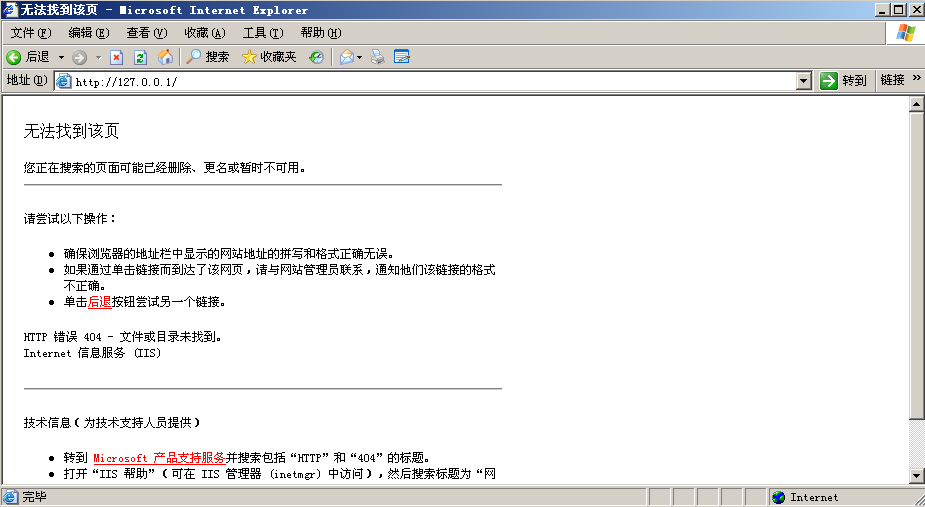Click the 转到 (Go) button
This screenshot has width=925, height=507.
coord(843,81)
